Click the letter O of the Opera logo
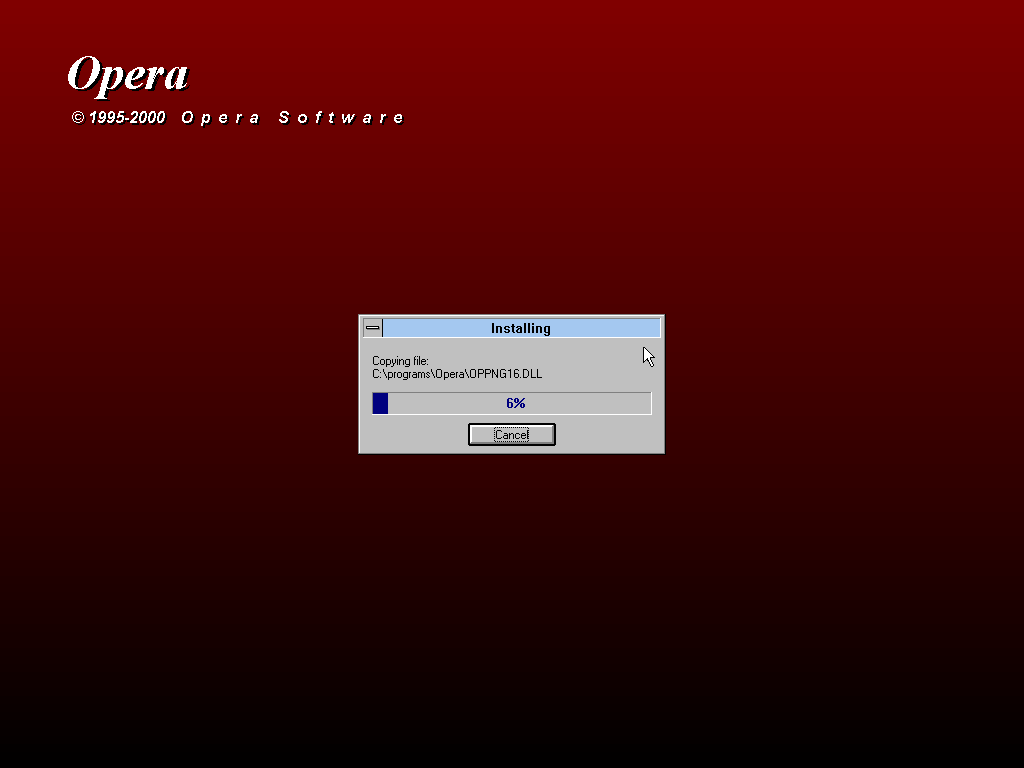 (x=84, y=75)
